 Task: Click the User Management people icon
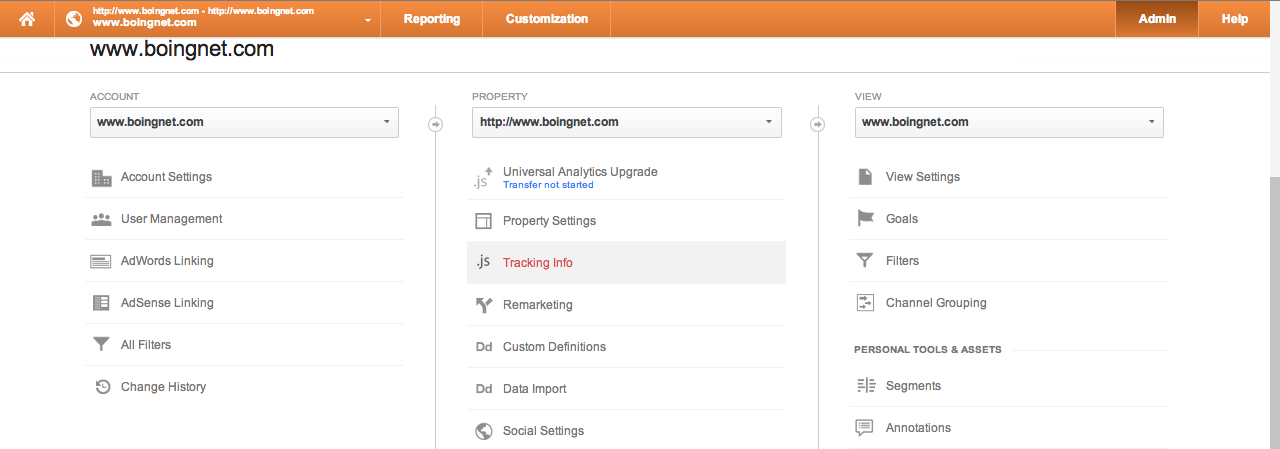(x=101, y=219)
